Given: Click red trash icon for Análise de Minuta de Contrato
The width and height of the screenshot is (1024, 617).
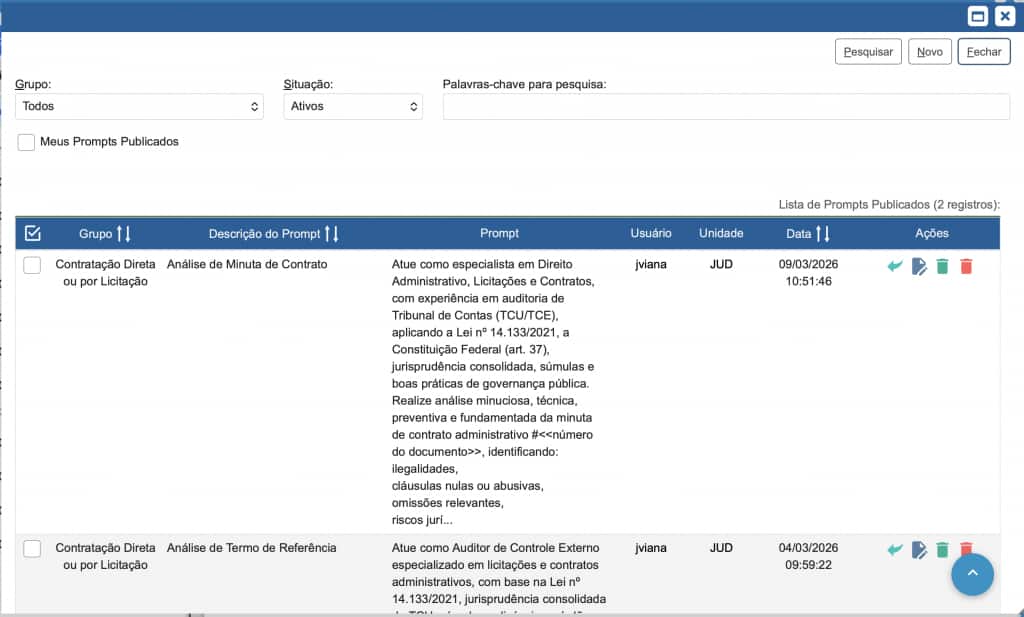Looking at the screenshot, I should (x=967, y=266).
